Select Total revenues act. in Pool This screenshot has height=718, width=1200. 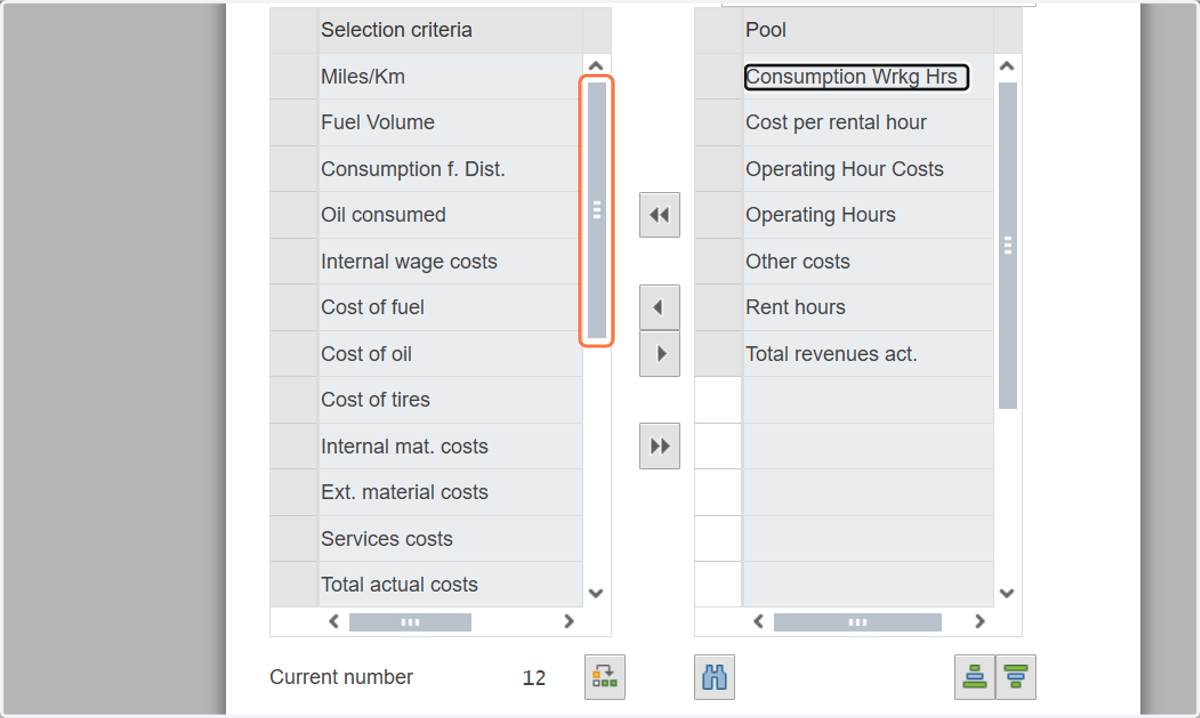point(868,354)
